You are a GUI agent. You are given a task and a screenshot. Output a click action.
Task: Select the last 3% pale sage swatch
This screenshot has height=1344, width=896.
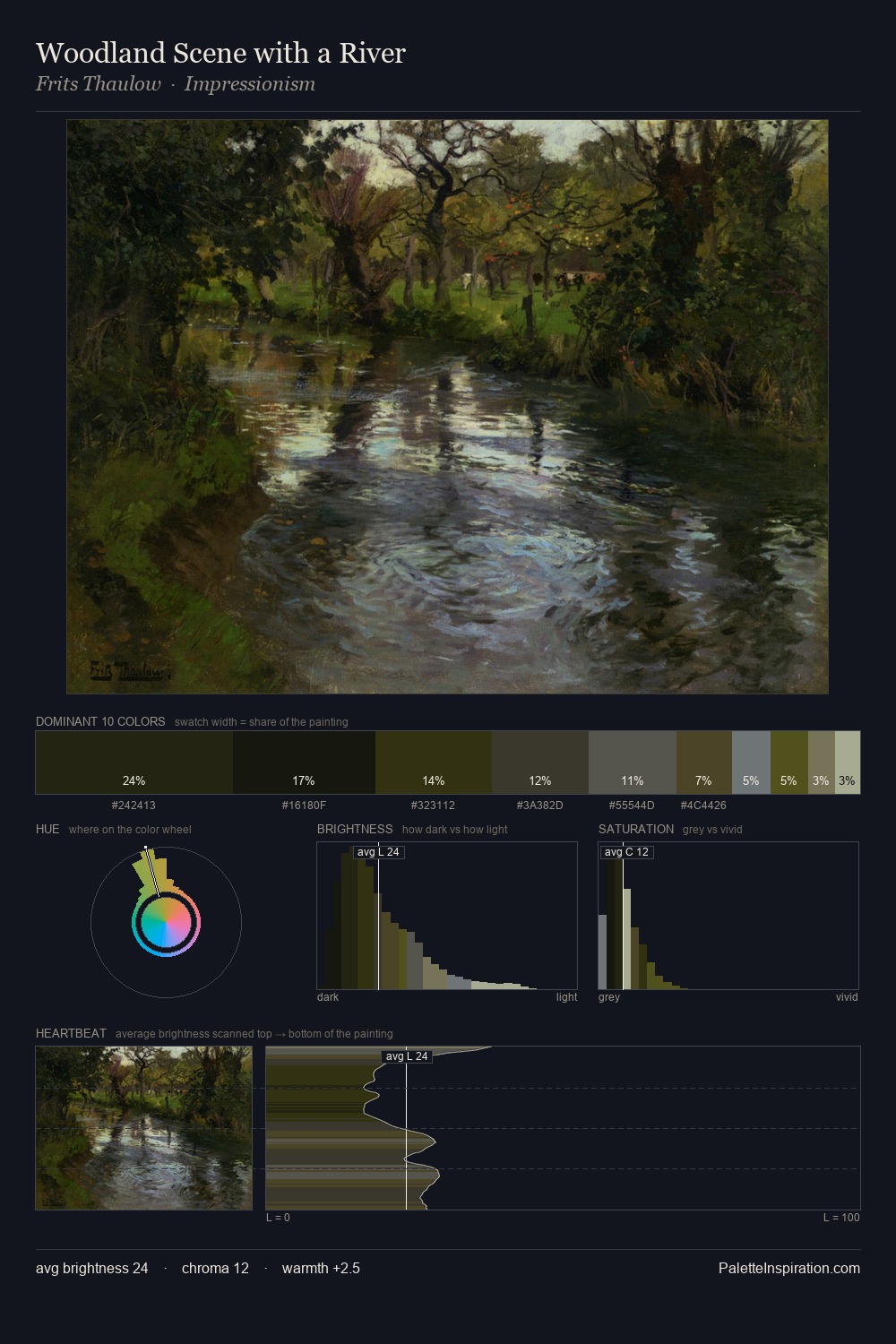click(x=848, y=762)
